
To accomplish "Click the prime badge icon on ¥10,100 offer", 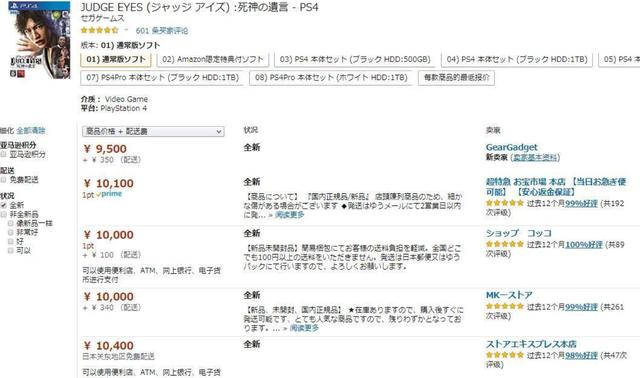I will tap(109, 194).
